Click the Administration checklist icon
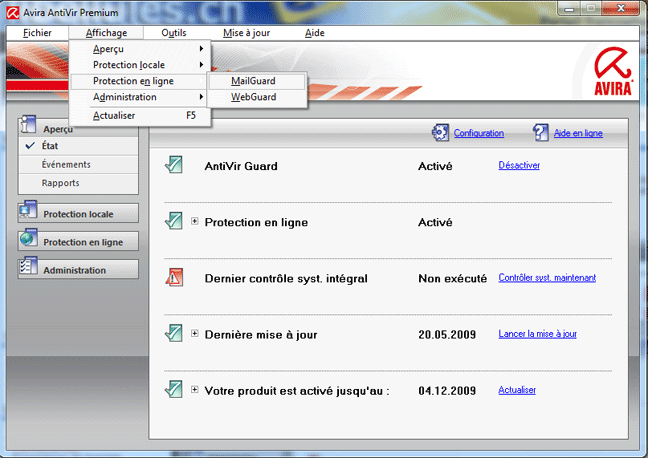 click(x=28, y=267)
